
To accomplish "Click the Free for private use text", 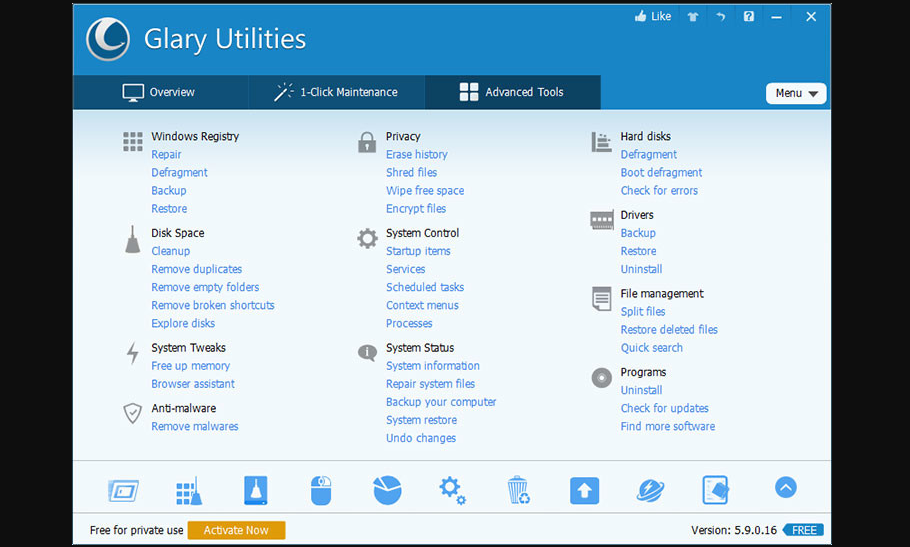I will 136,530.
